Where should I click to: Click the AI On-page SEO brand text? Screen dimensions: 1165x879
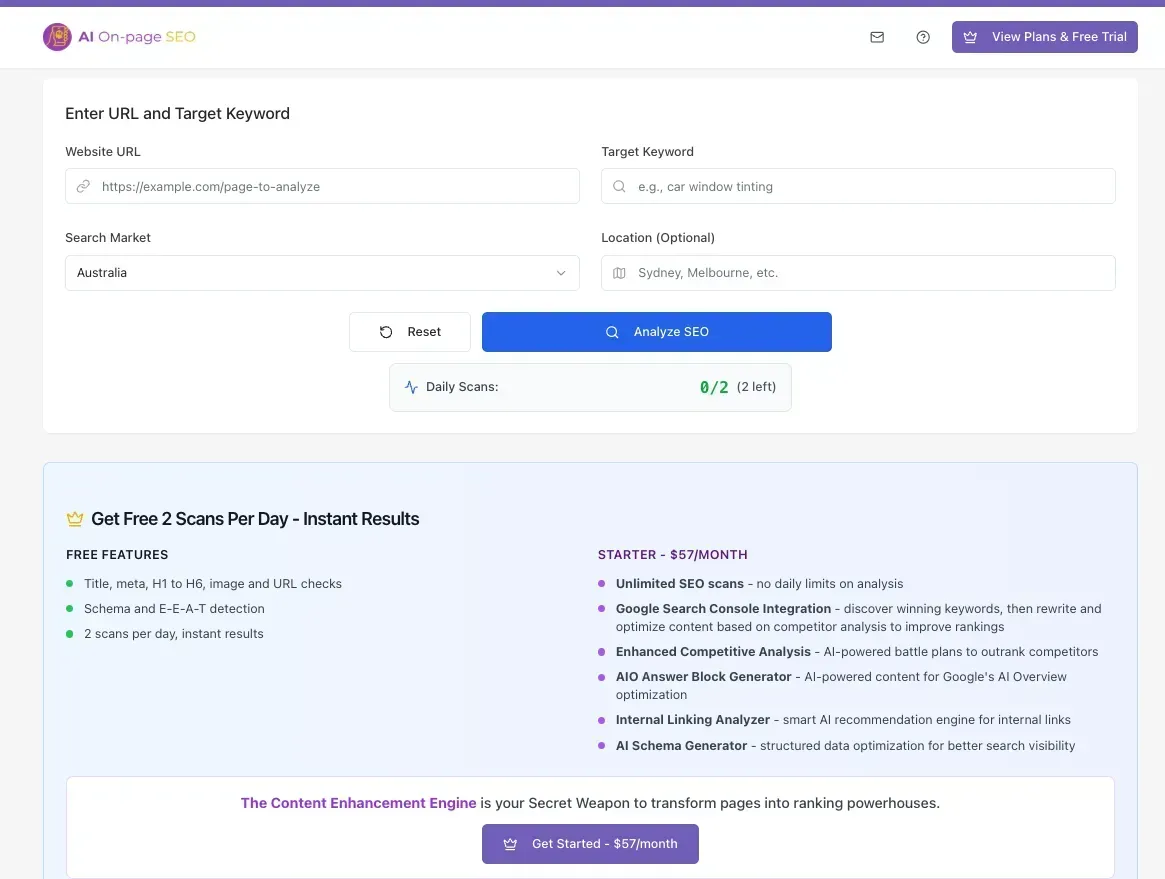pos(136,37)
